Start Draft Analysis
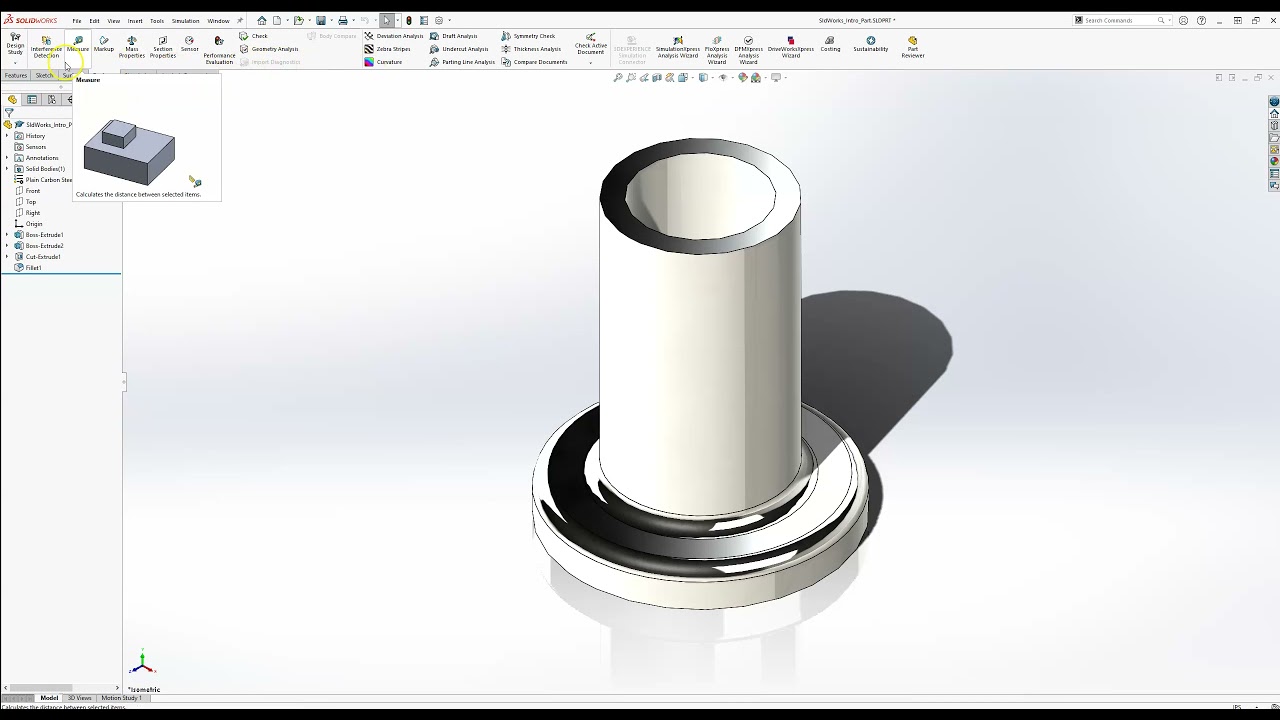Screen dimensions: 1280x720 click(454, 36)
